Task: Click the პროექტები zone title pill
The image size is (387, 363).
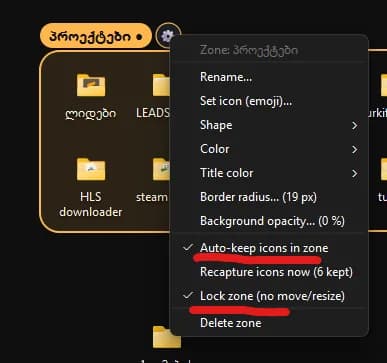Action: (96, 36)
